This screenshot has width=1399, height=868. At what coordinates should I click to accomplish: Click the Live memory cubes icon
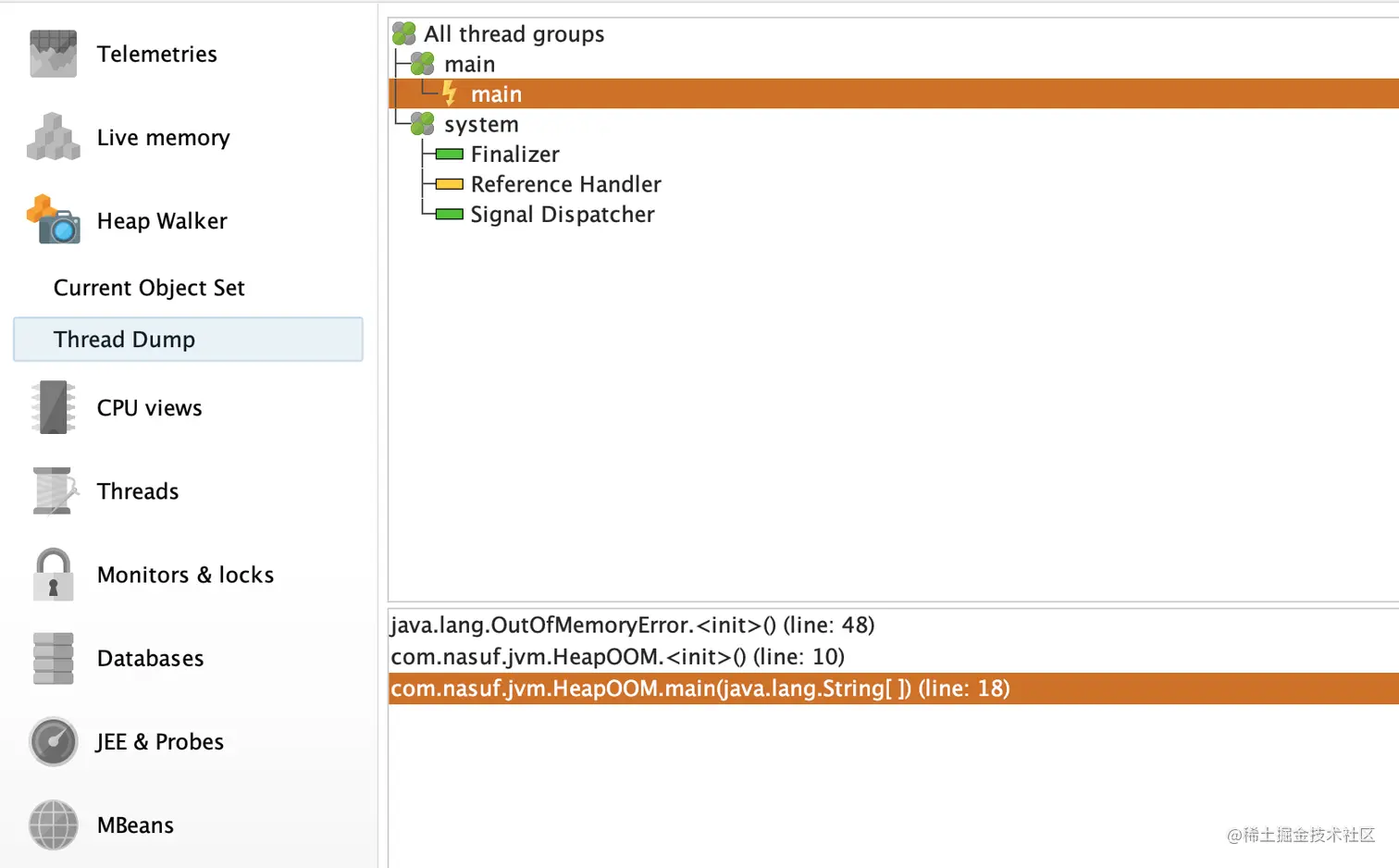coord(53,137)
